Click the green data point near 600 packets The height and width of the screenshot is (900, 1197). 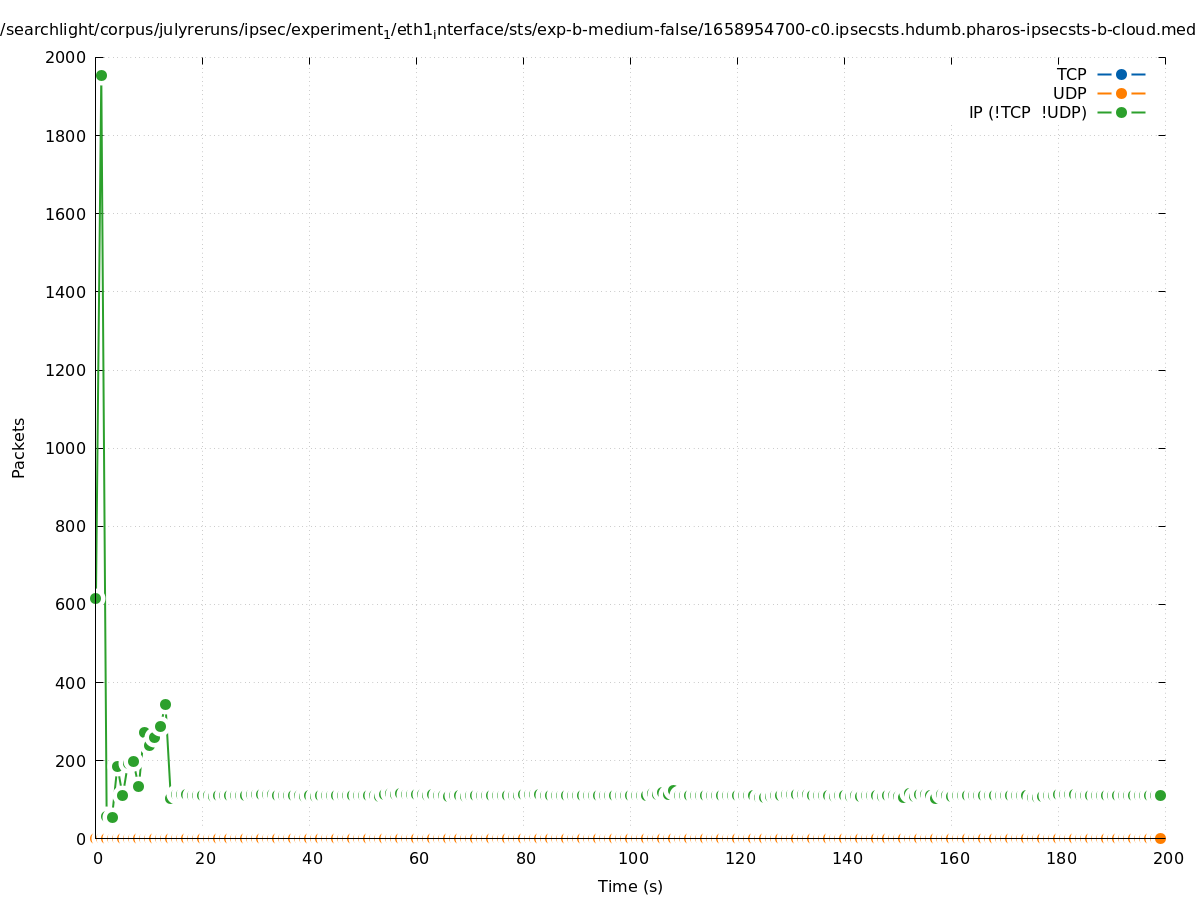coord(95,598)
